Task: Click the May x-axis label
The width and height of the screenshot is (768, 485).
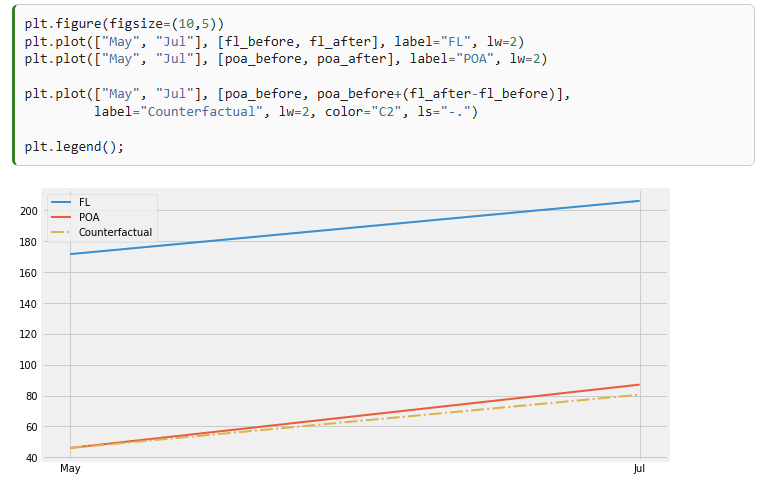Action: [70, 468]
